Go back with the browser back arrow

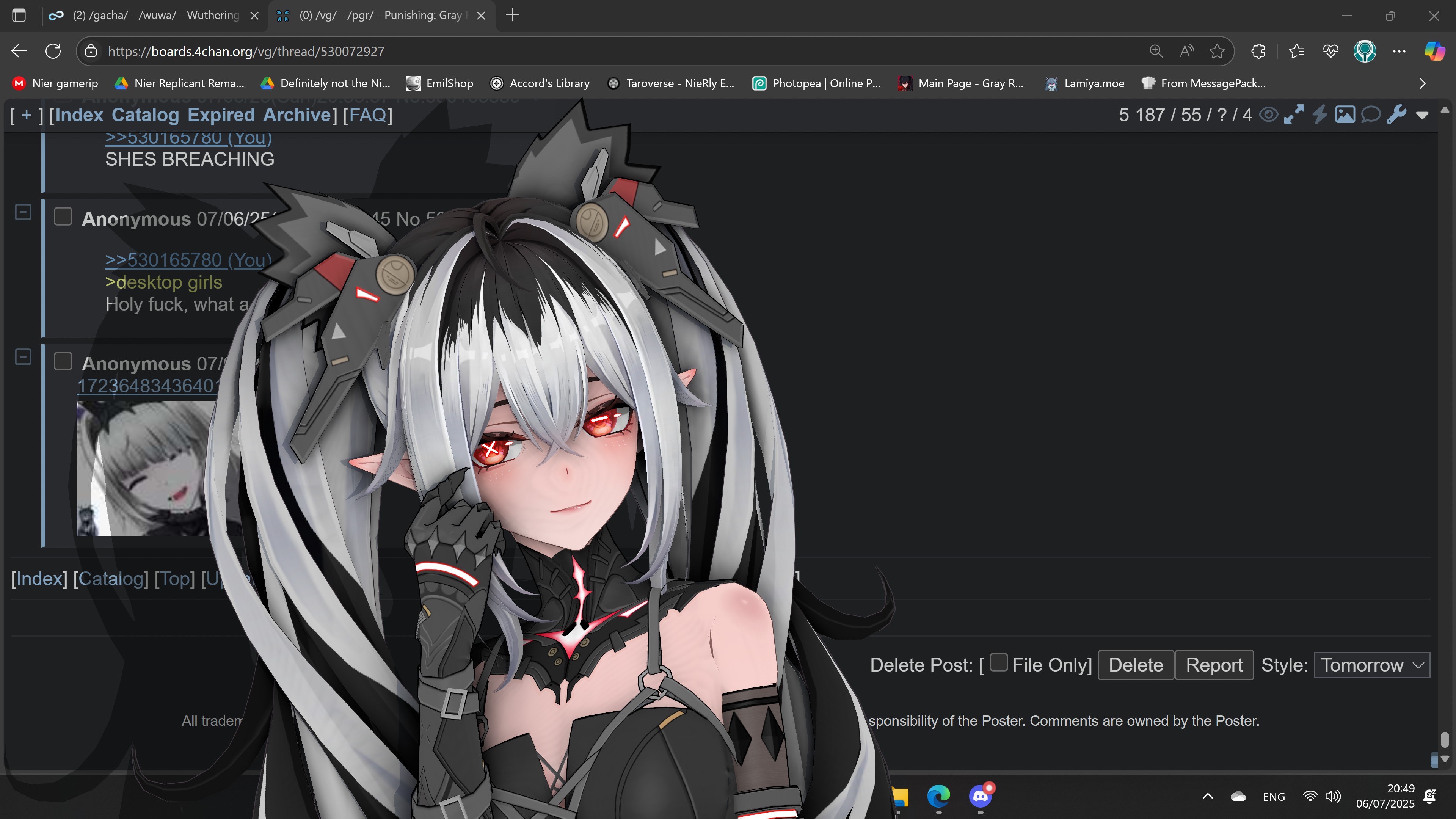pos(19,52)
